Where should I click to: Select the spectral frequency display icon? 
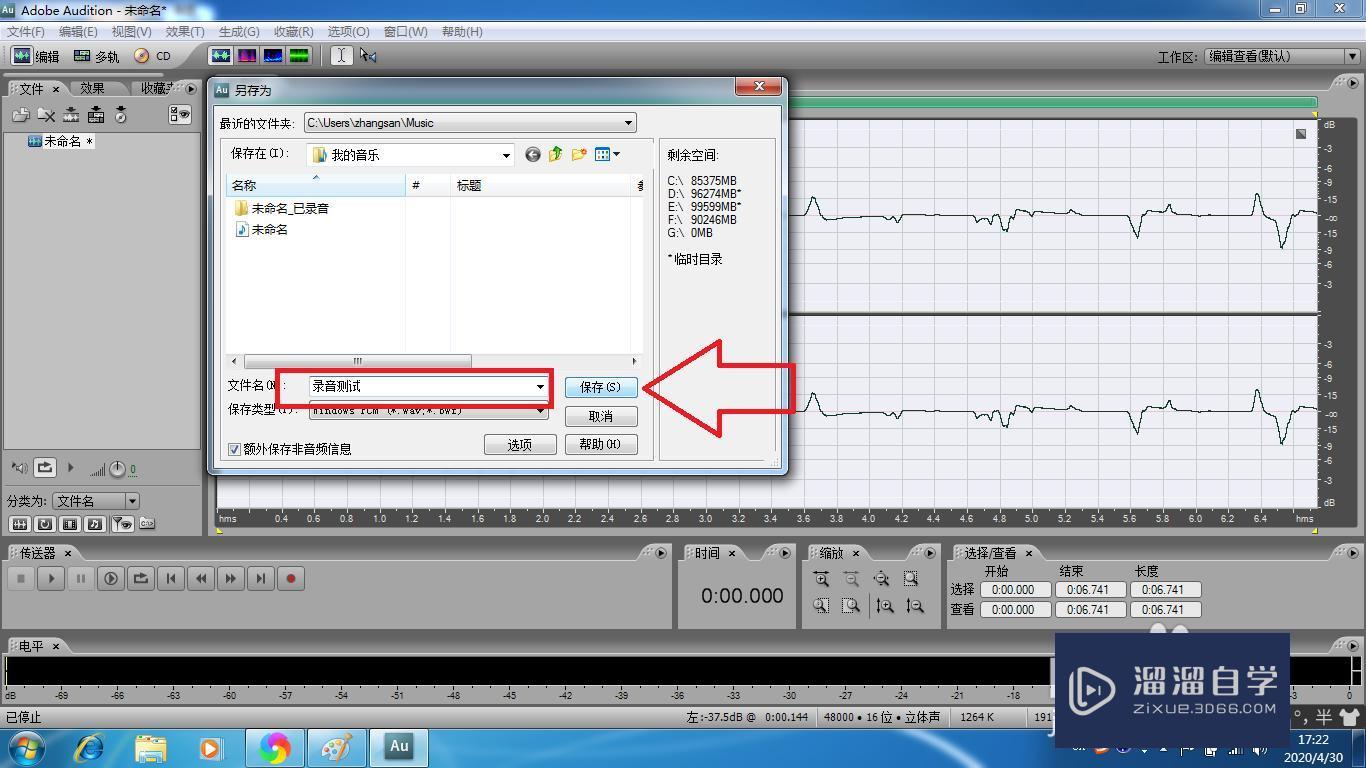click(246, 56)
